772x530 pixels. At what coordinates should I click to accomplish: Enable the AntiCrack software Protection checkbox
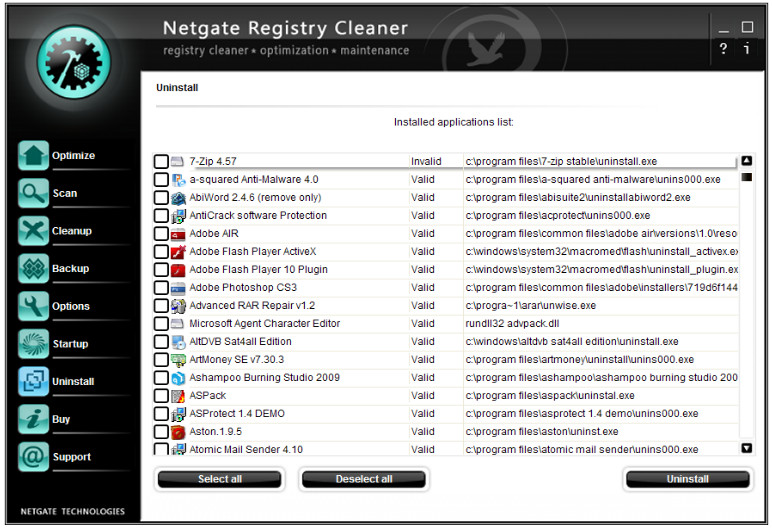(161, 216)
